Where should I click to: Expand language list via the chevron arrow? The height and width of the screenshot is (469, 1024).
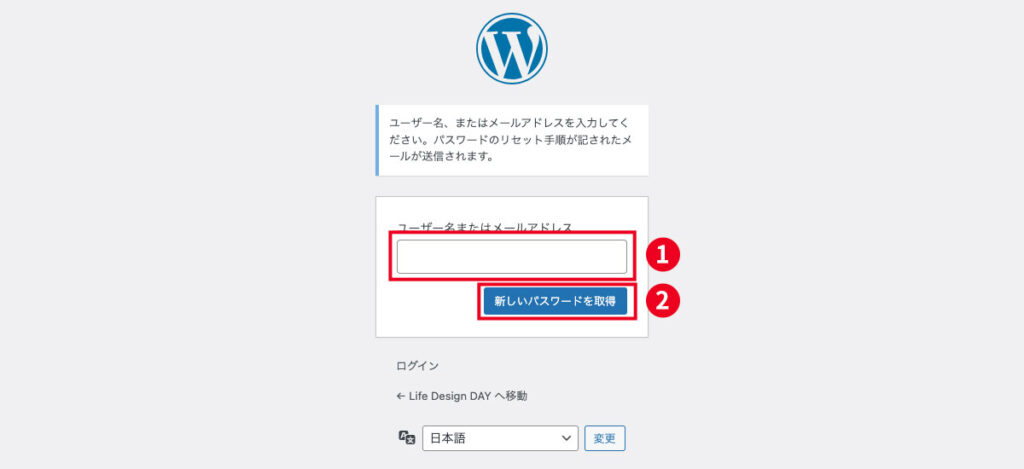[566, 438]
